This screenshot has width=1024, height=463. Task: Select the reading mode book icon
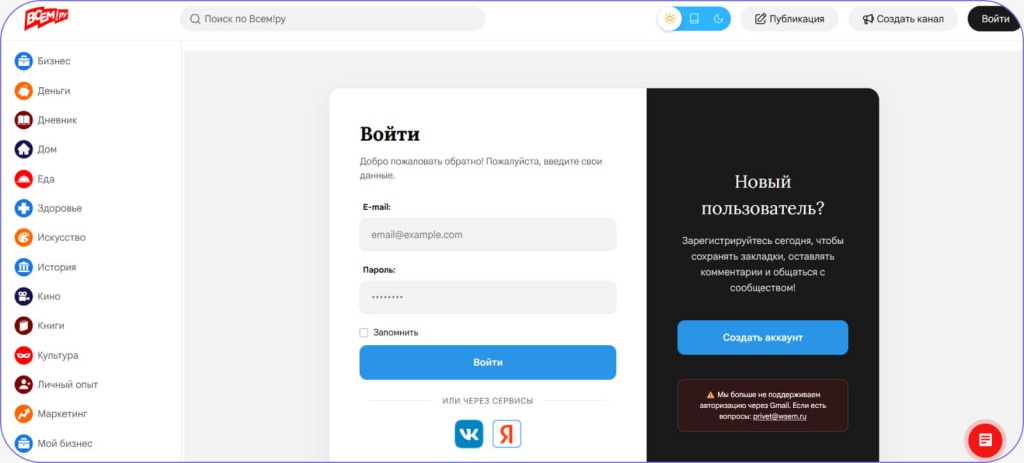tap(694, 19)
